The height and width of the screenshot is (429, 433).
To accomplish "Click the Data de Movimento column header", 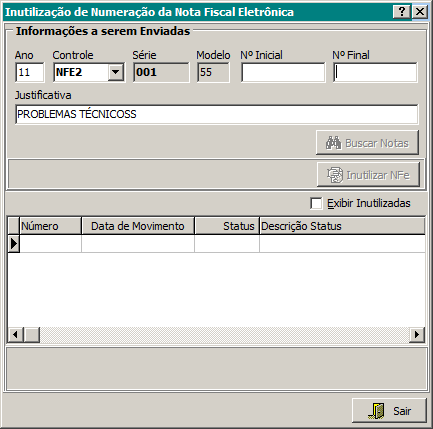I will (x=138, y=226).
